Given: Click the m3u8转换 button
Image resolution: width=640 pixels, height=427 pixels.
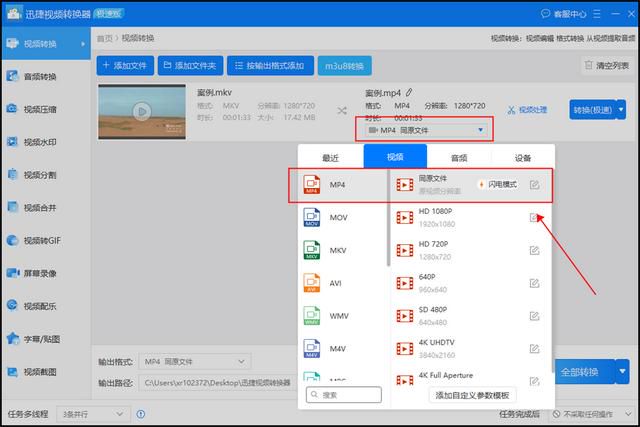Looking at the screenshot, I should (344, 66).
